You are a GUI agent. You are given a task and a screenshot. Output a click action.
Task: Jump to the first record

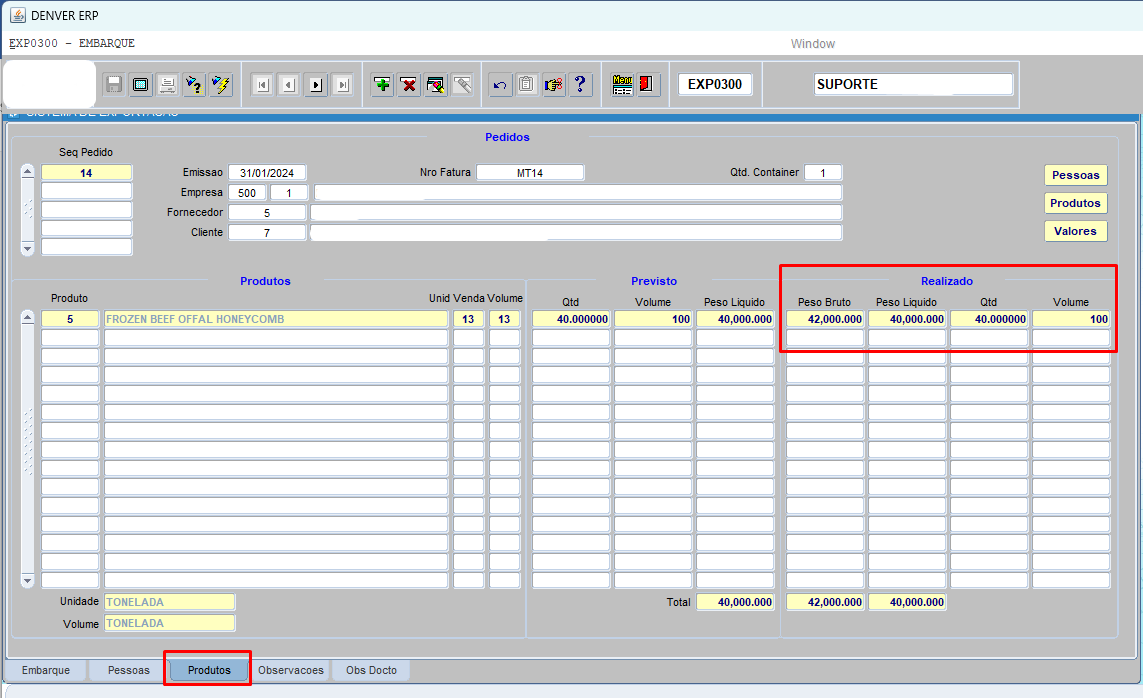point(262,85)
